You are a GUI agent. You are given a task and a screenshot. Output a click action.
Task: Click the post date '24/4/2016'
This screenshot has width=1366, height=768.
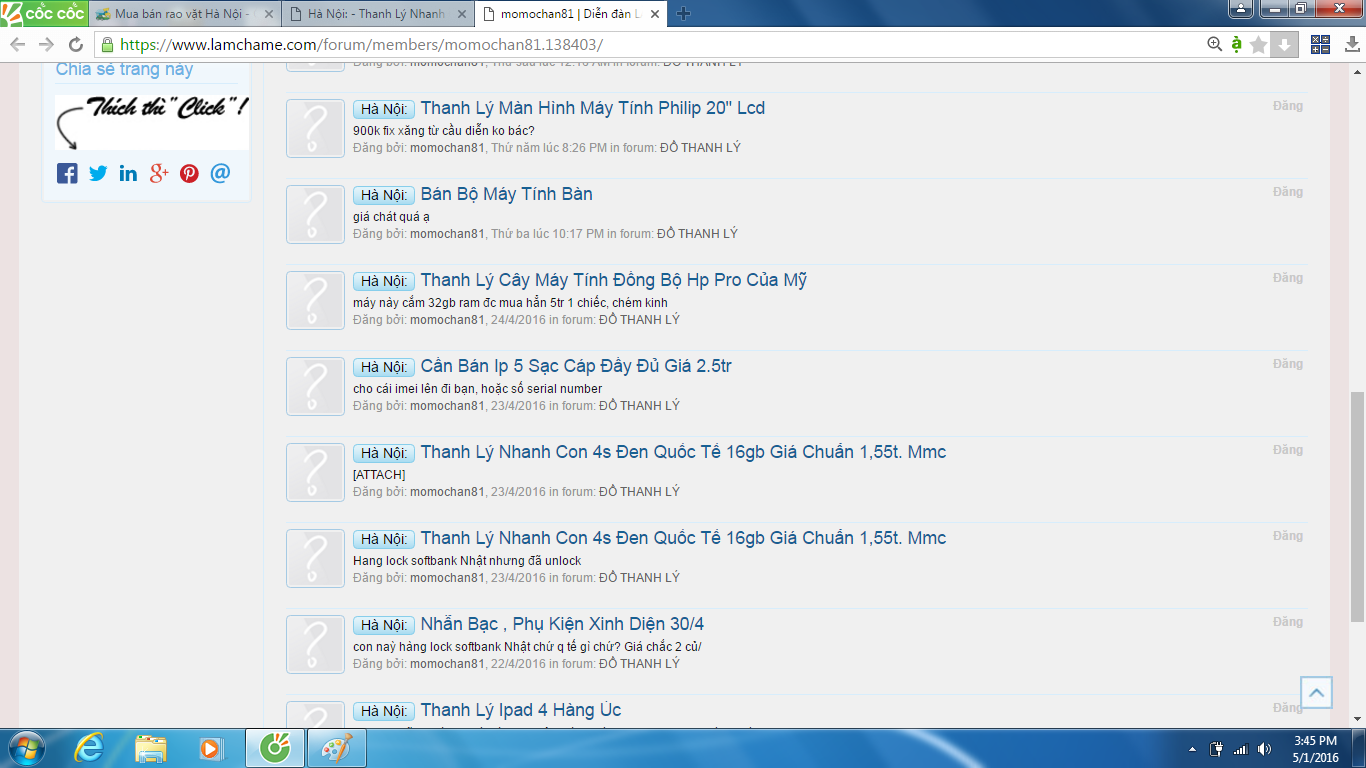pos(518,320)
